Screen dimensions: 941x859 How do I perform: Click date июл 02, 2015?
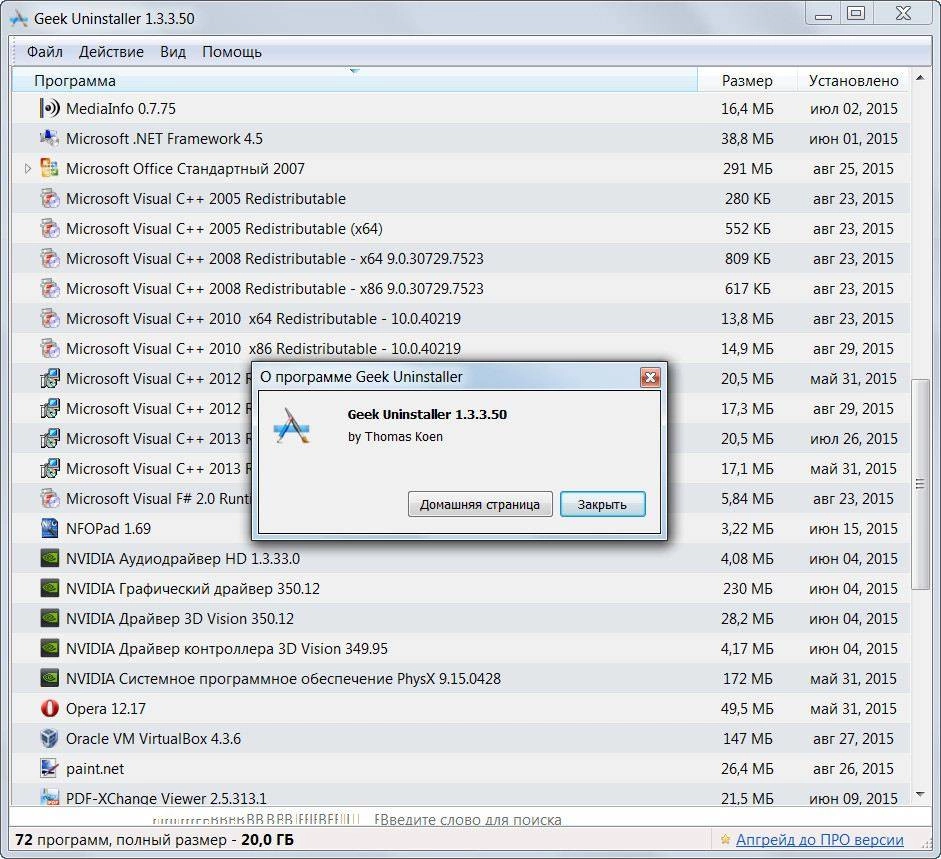coord(853,109)
